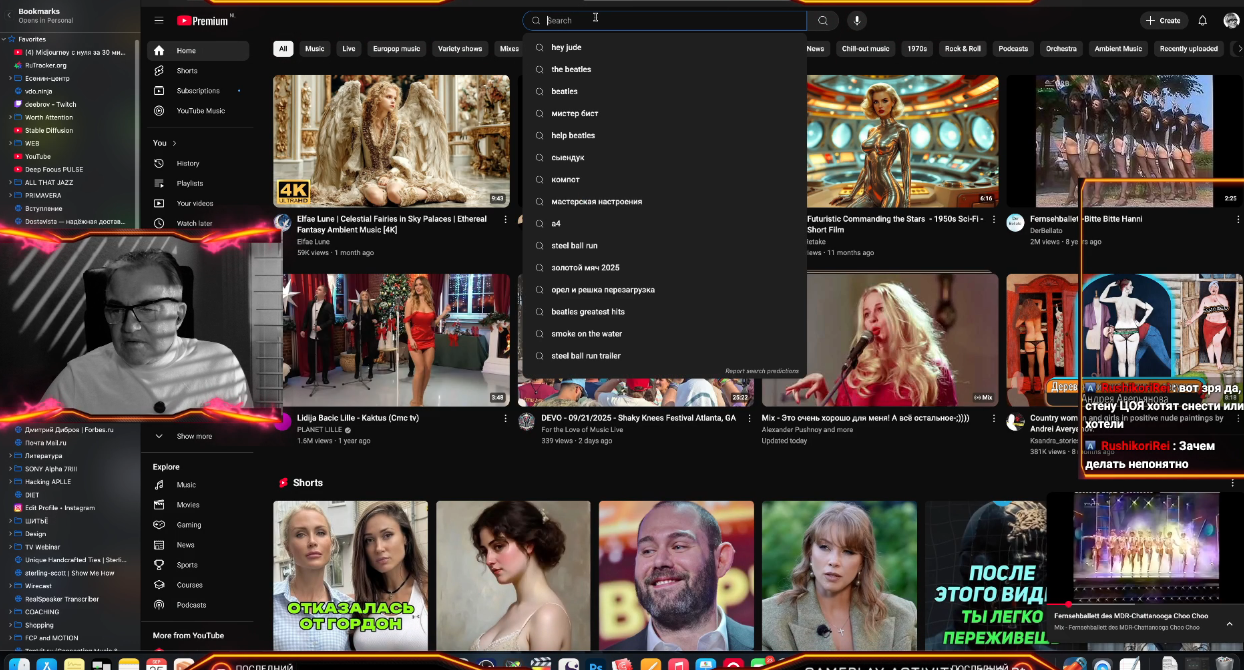The height and width of the screenshot is (670, 1244).
Task: Select the All filter chip
Action: (284, 49)
